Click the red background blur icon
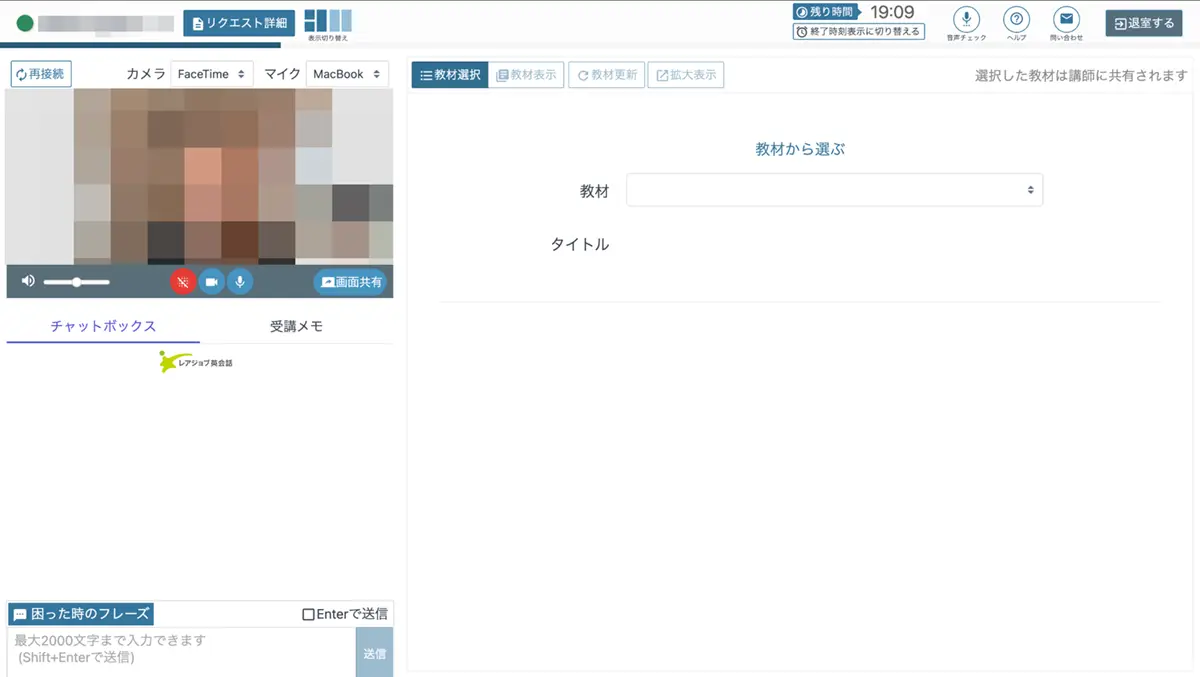 tap(182, 282)
